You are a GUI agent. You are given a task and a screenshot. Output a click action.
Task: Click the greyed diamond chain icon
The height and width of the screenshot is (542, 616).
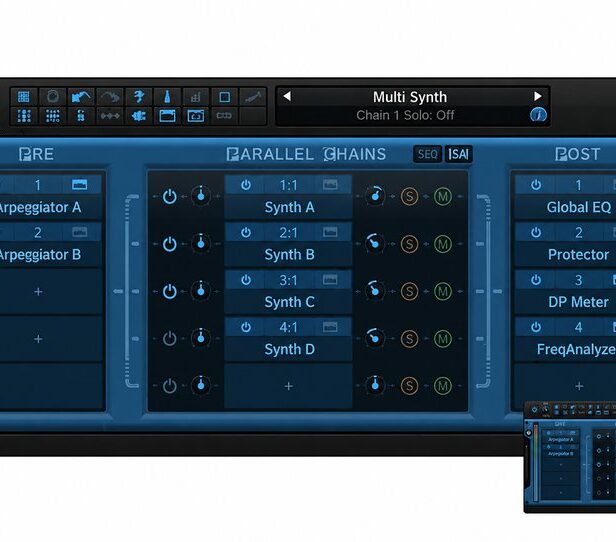point(110,116)
